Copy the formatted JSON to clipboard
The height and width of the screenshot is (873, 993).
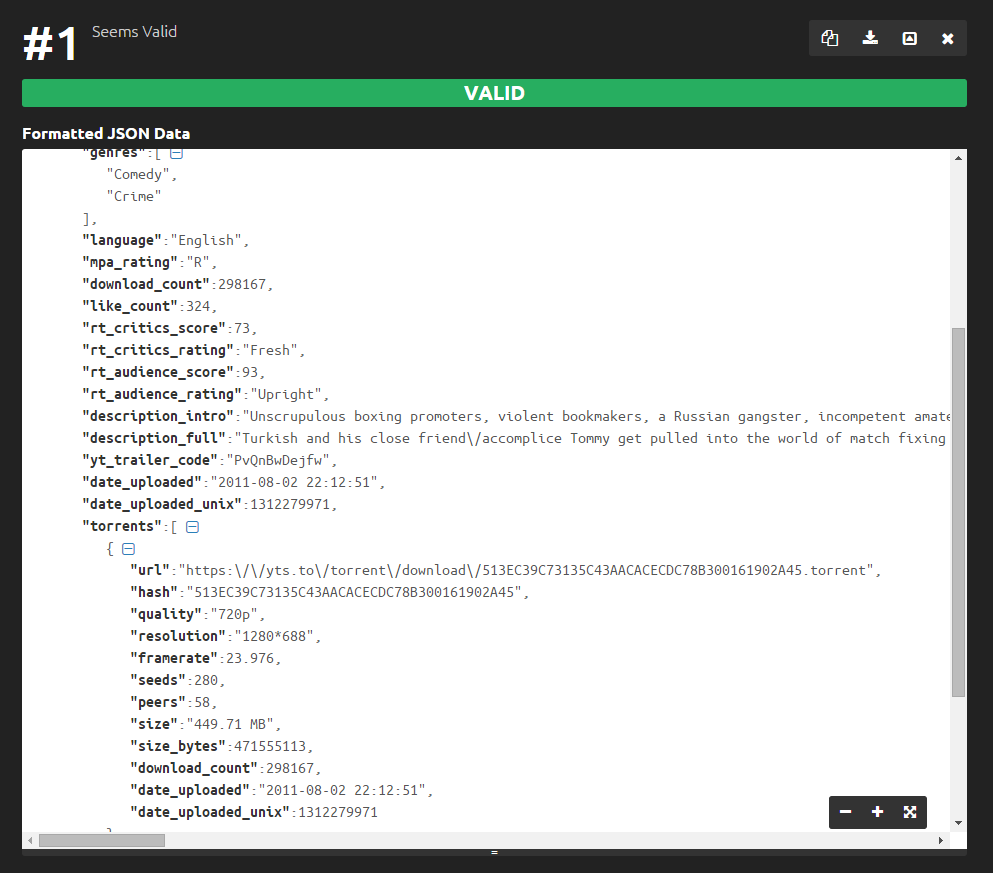click(x=829, y=39)
